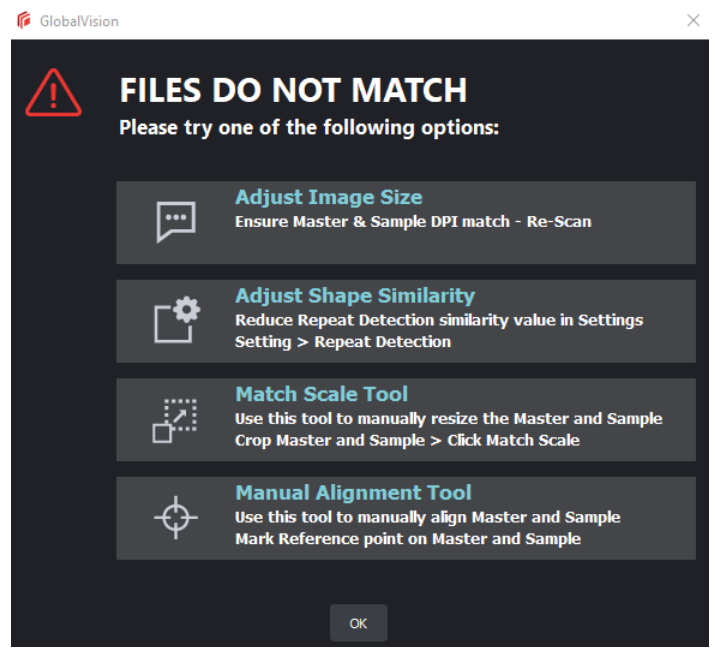Click the FILES DO NOT MATCH heading
The width and height of the screenshot is (715, 656).
pos(293,91)
